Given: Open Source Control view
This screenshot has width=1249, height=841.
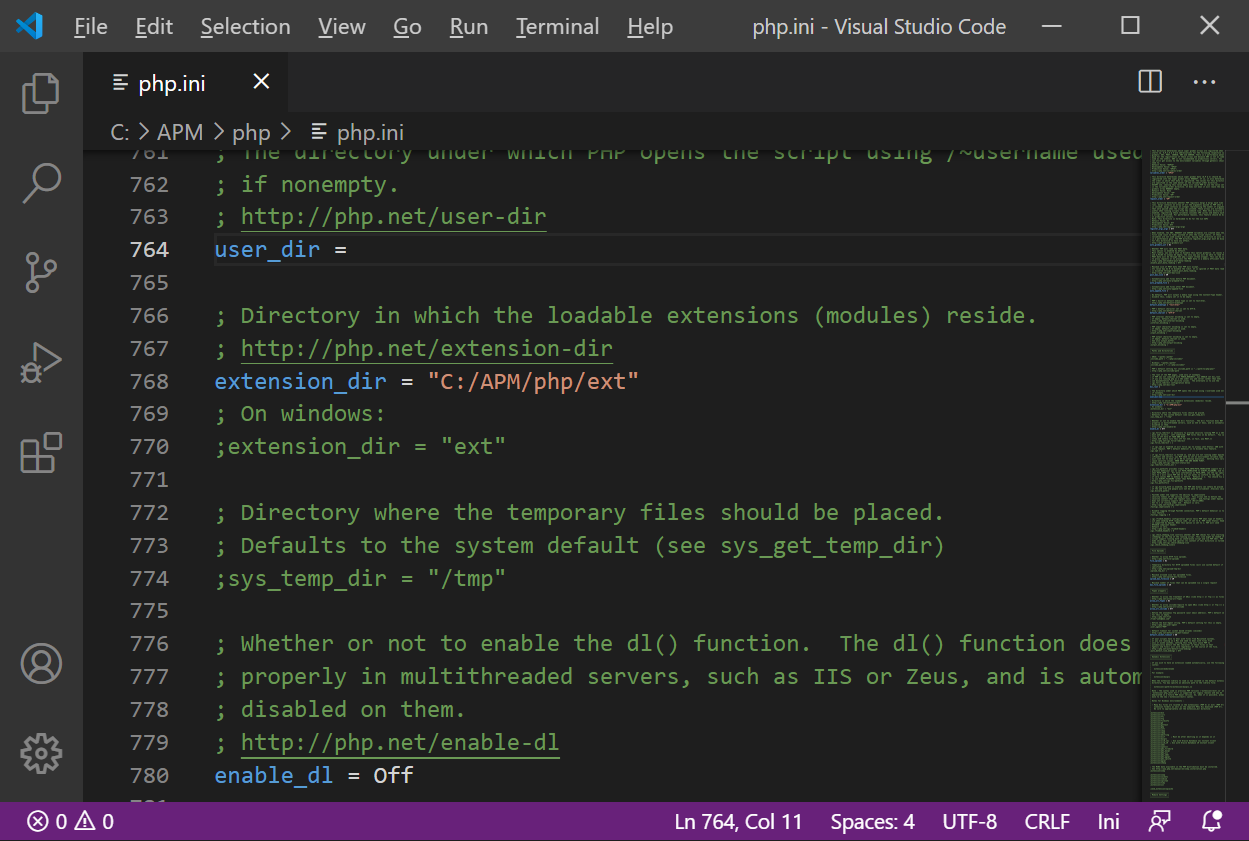Looking at the screenshot, I should click(x=41, y=272).
